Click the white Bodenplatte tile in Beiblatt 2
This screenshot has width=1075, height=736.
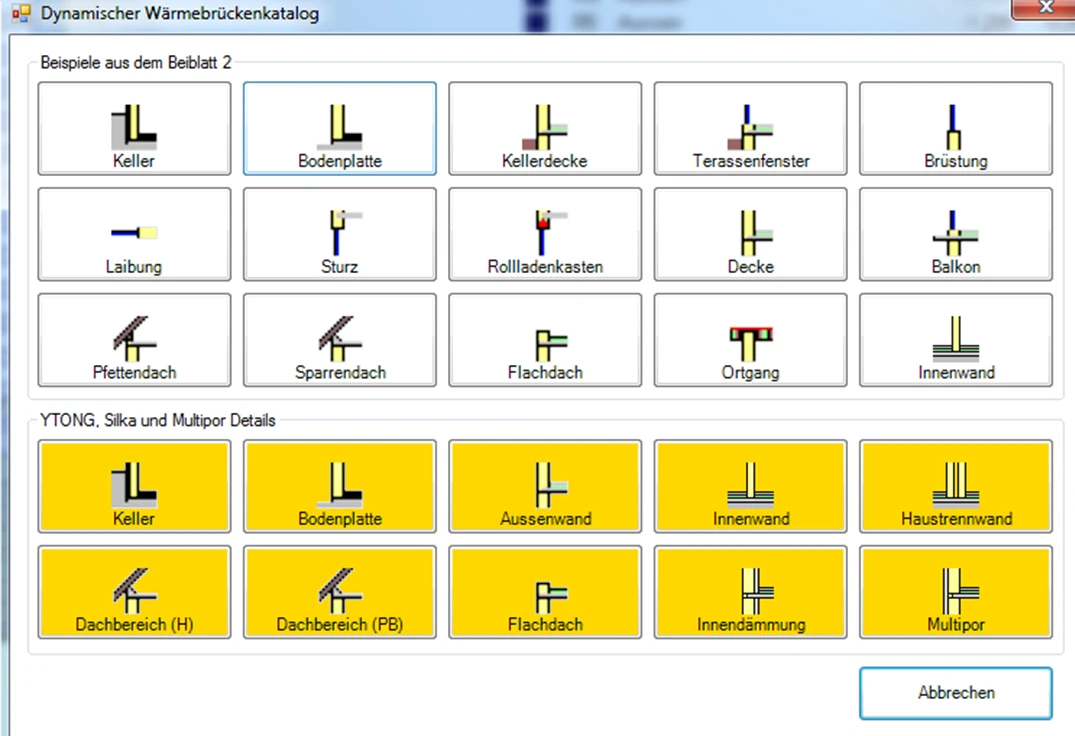[340, 129]
